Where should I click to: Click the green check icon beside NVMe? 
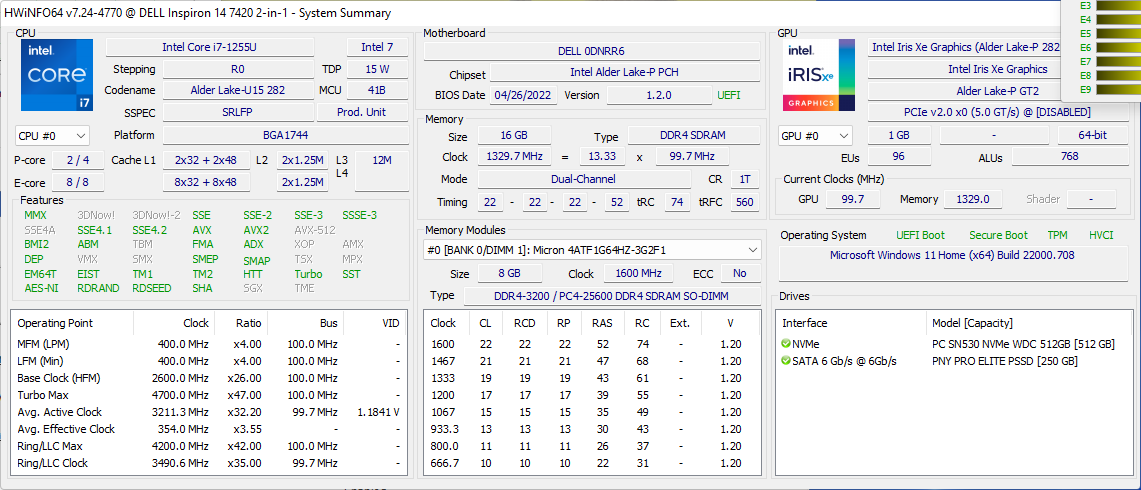click(x=786, y=344)
